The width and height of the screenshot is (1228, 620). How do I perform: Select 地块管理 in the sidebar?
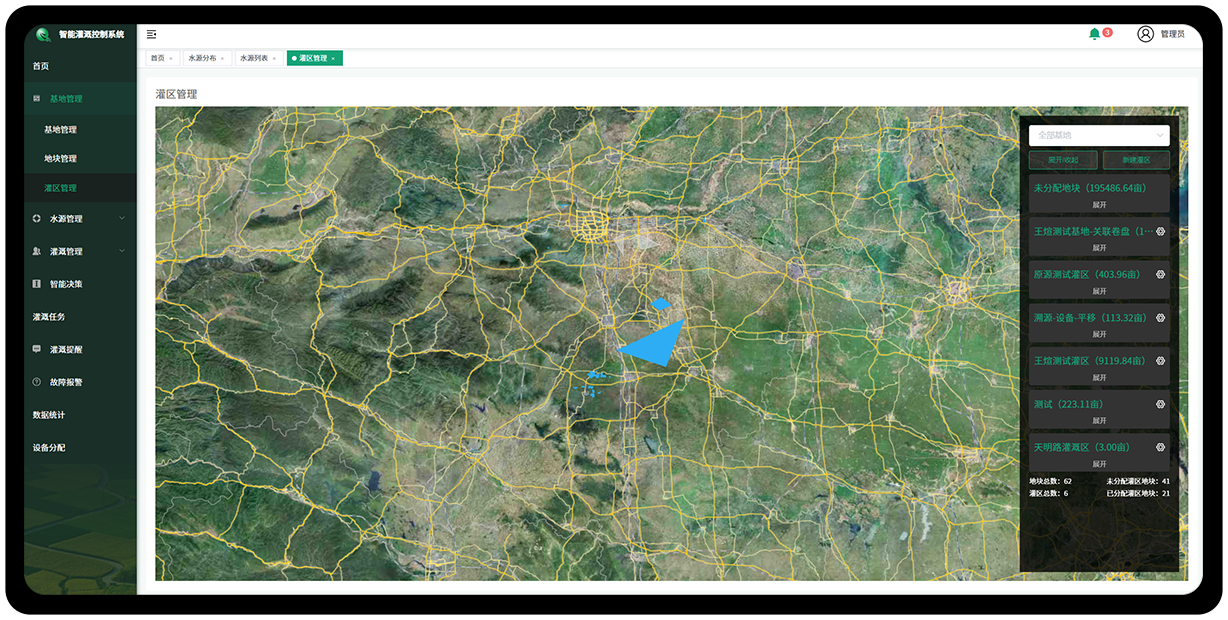pos(60,158)
